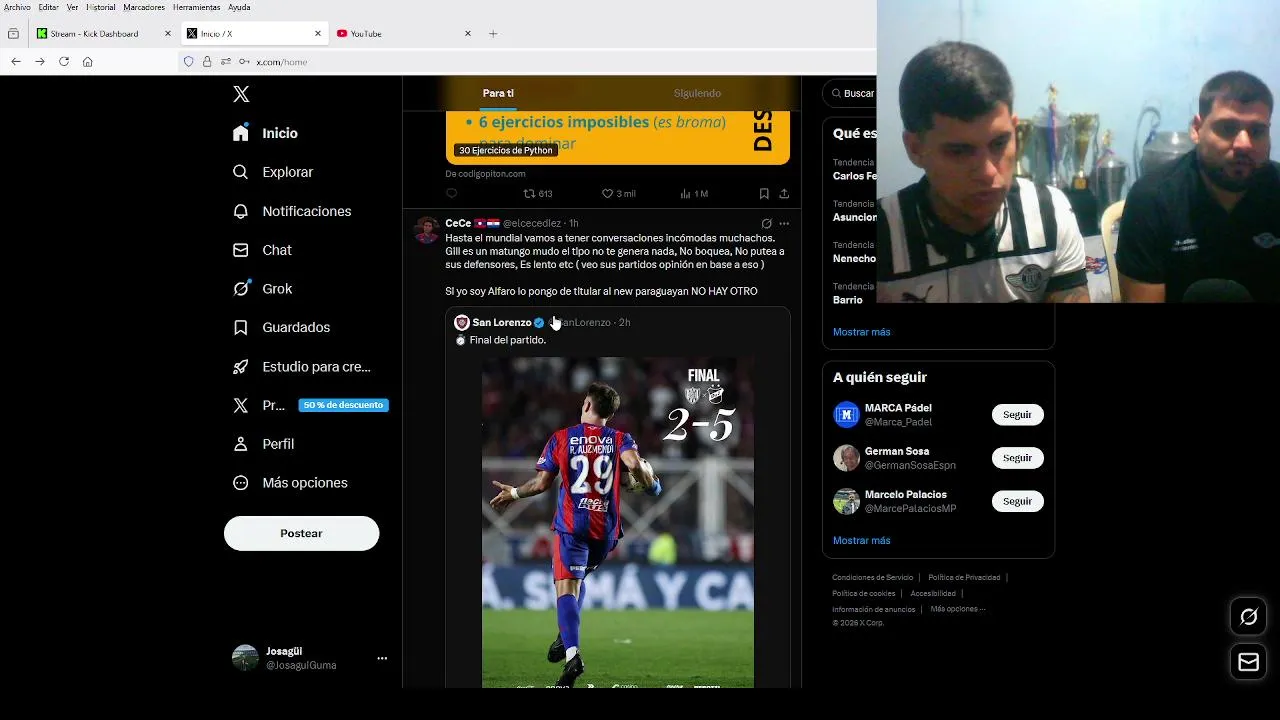1280x720 pixels.
Task: Open the Herramientas menu
Action: pos(196,7)
